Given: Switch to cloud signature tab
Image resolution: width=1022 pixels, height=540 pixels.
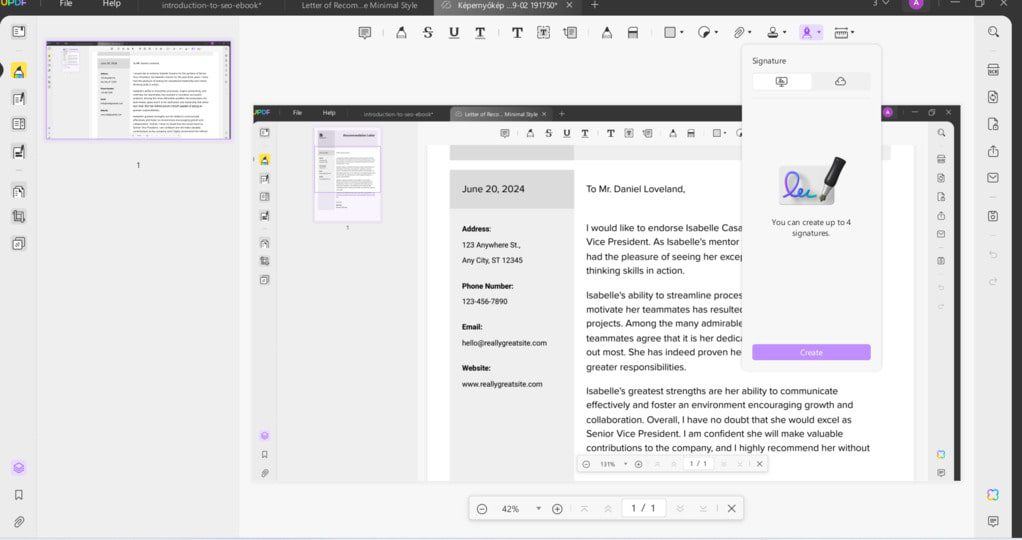Looking at the screenshot, I should click(840, 81).
